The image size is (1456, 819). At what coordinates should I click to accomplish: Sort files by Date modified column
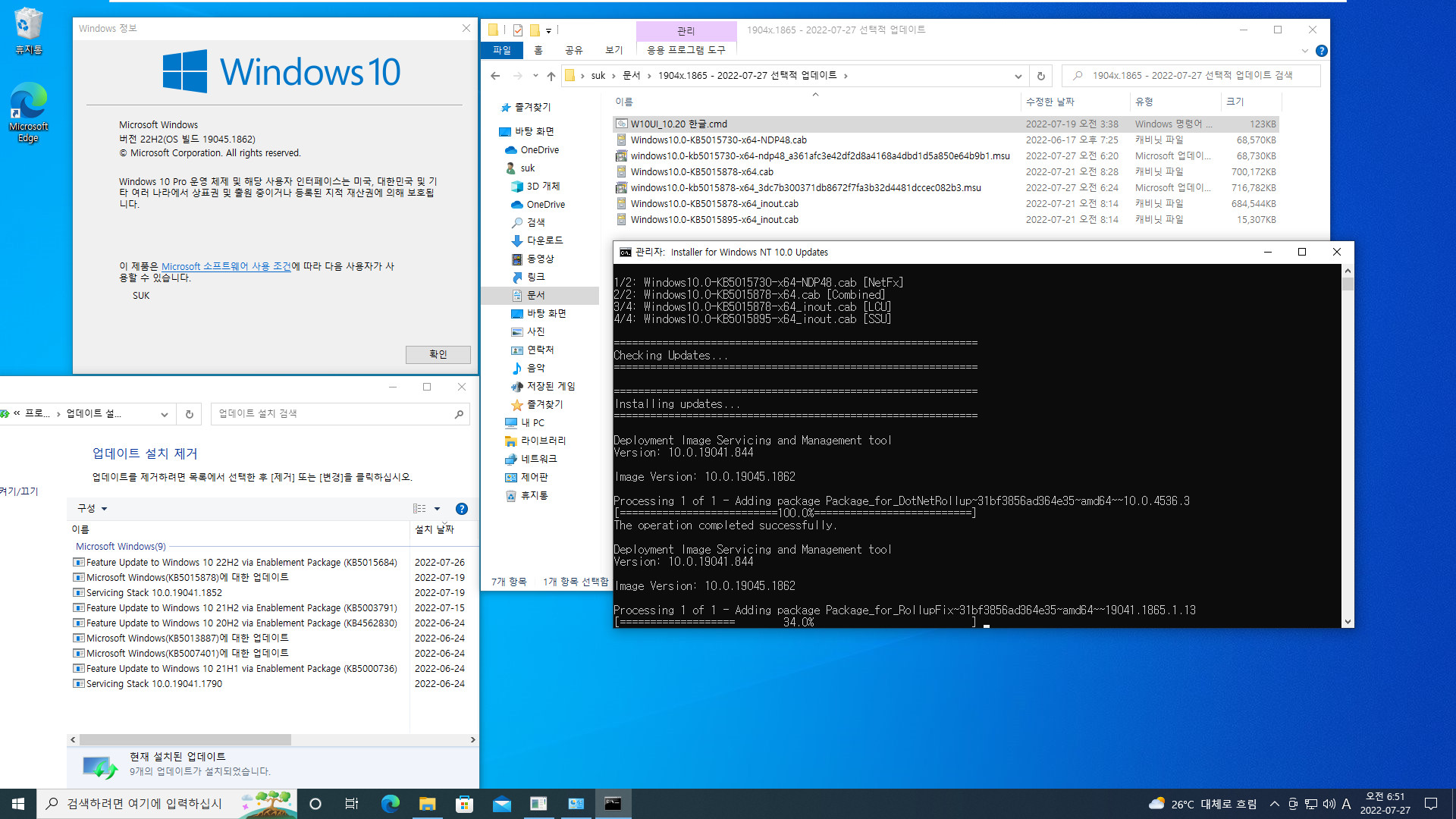1075,102
